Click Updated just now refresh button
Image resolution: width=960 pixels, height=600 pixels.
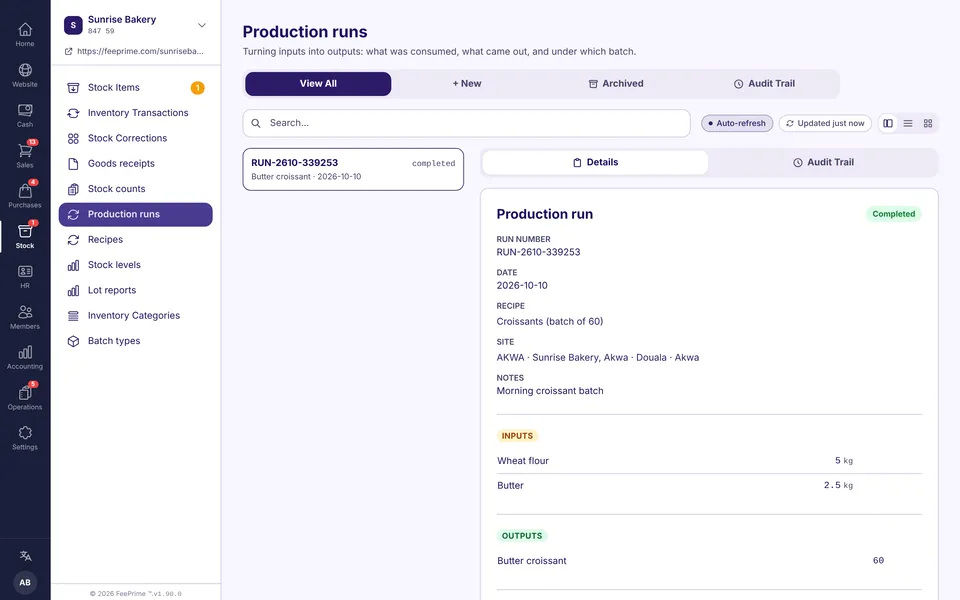click(825, 123)
